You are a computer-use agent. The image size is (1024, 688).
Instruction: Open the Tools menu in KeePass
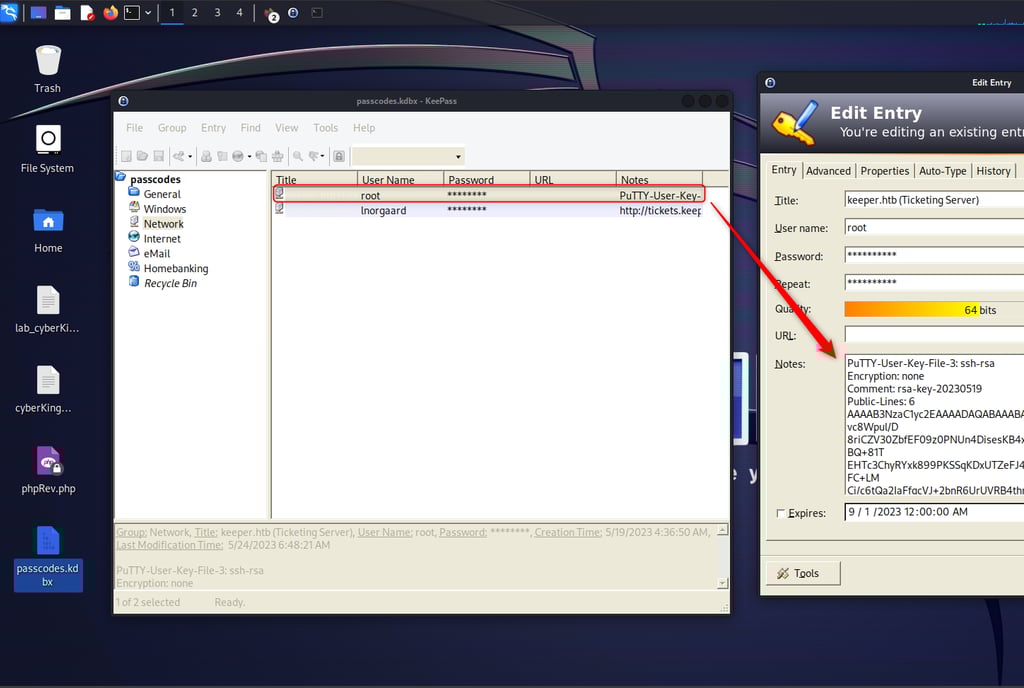[x=325, y=128]
